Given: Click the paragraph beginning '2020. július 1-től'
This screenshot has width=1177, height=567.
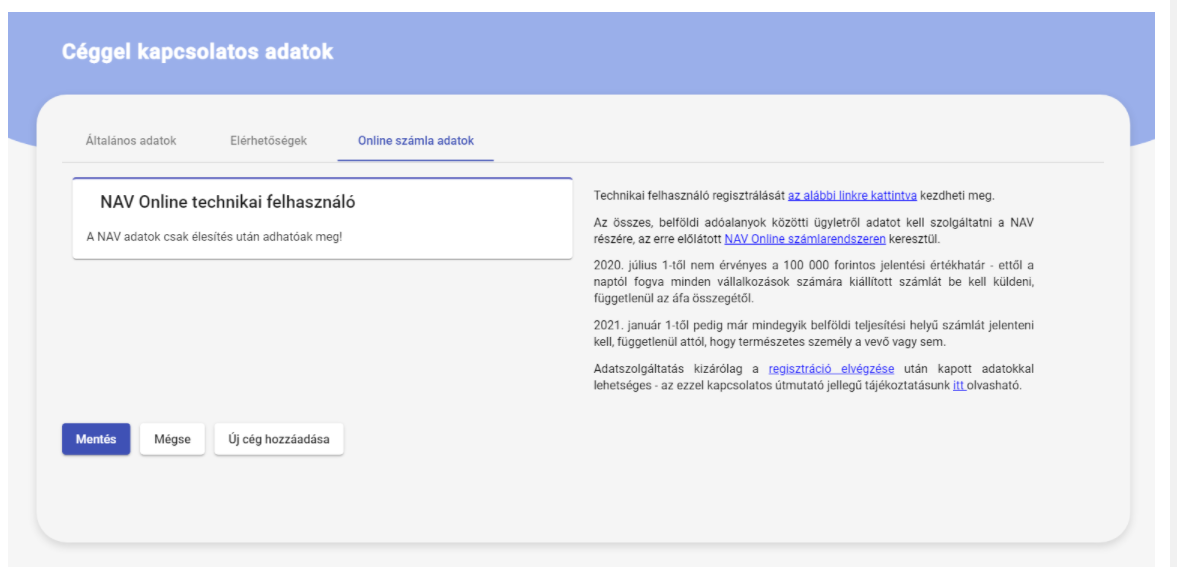Looking at the screenshot, I should coord(816,282).
